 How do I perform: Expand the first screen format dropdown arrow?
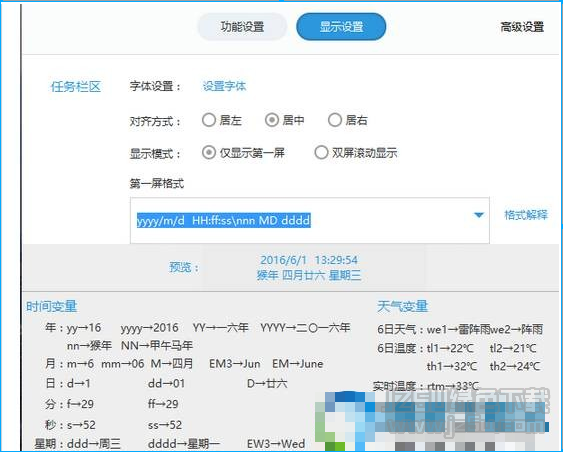(x=479, y=215)
